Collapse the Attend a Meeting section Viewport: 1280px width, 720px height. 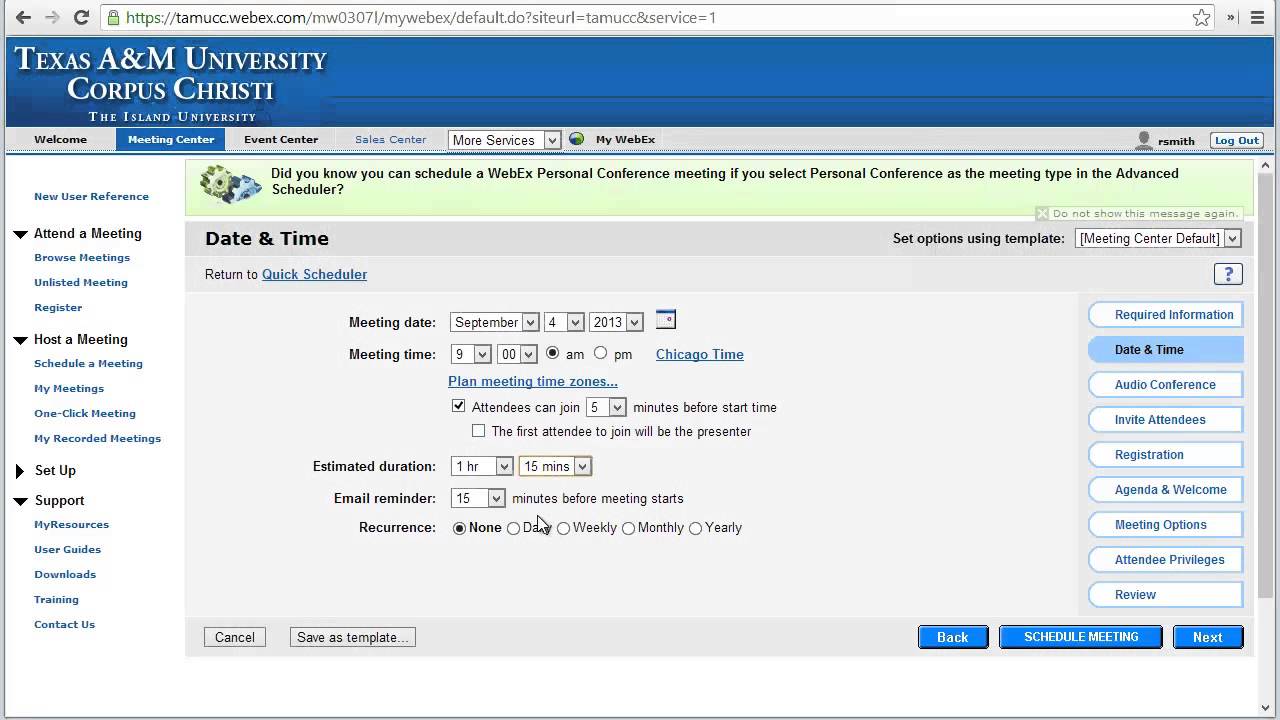tap(20, 234)
